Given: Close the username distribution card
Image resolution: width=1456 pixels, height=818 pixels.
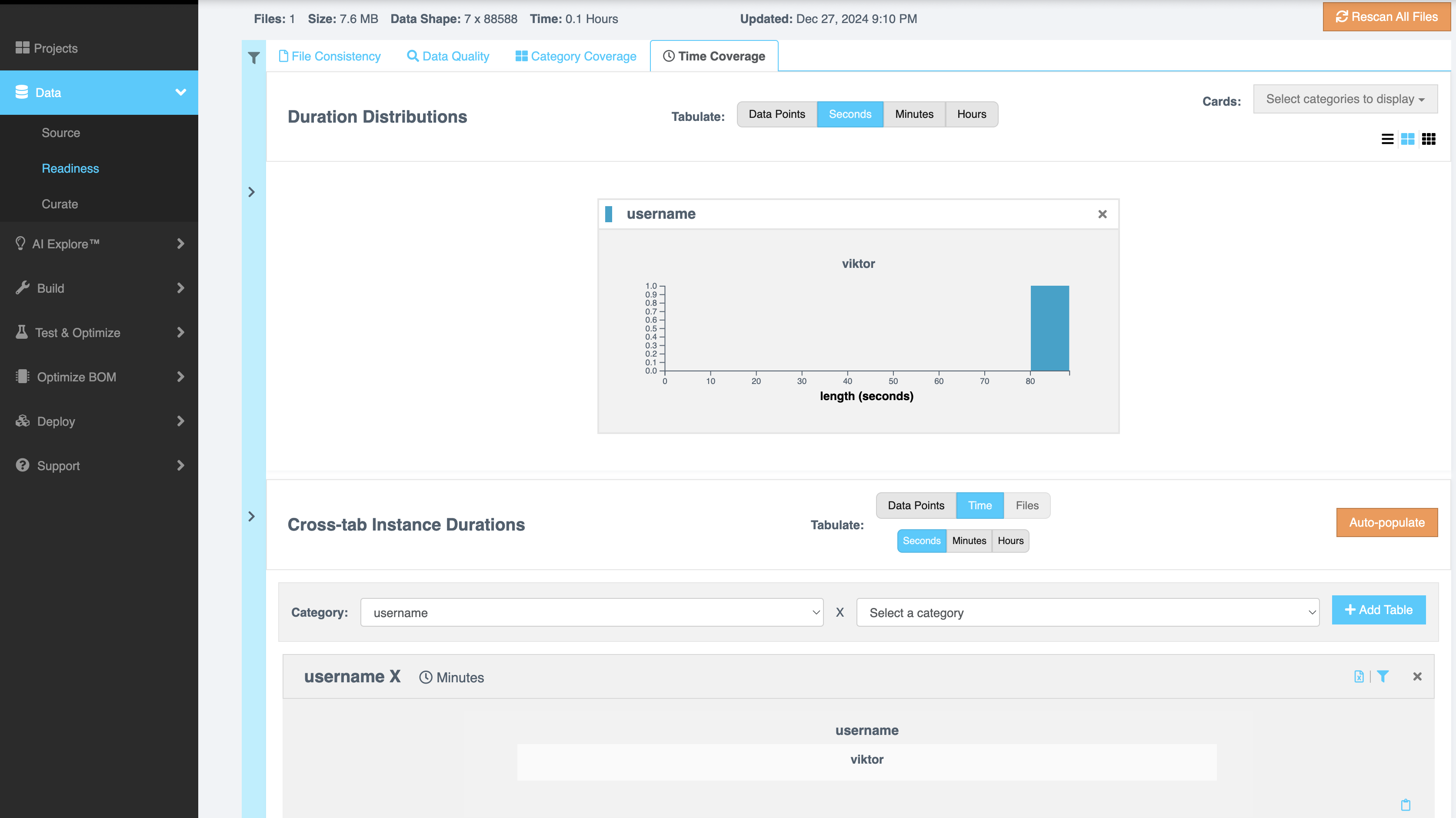Looking at the screenshot, I should point(1102,214).
